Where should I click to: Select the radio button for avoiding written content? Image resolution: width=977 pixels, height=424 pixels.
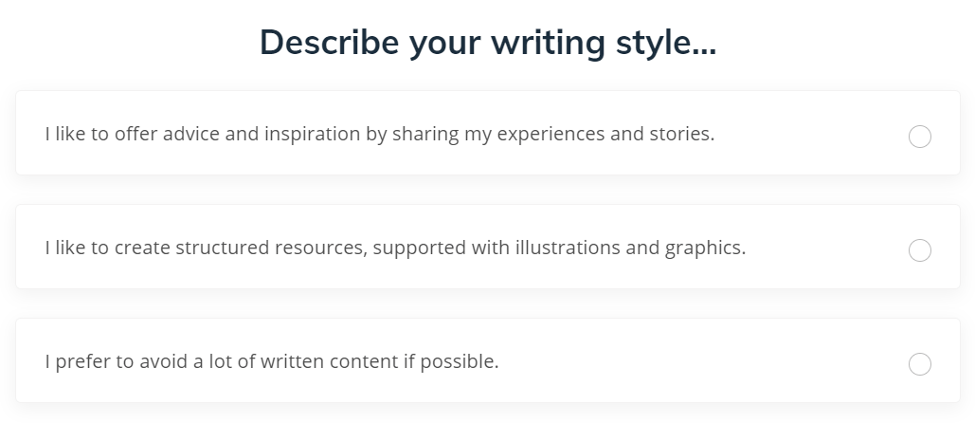point(919,364)
